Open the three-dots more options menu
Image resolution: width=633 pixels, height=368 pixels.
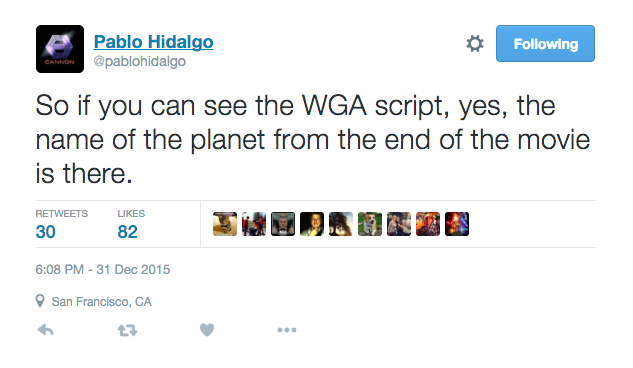(x=287, y=330)
